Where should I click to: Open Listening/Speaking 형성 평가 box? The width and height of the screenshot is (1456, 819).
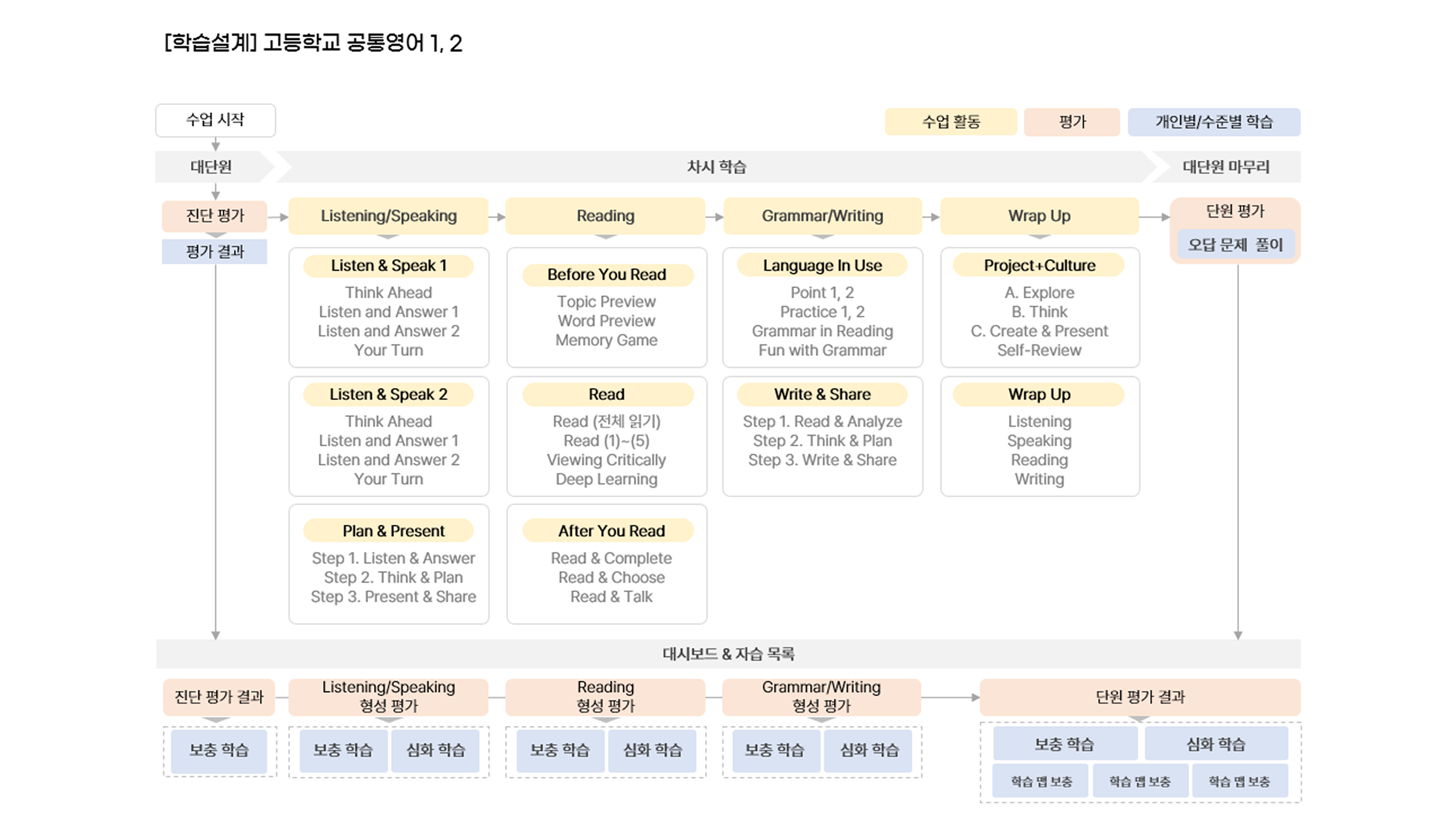(x=388, y=697)
